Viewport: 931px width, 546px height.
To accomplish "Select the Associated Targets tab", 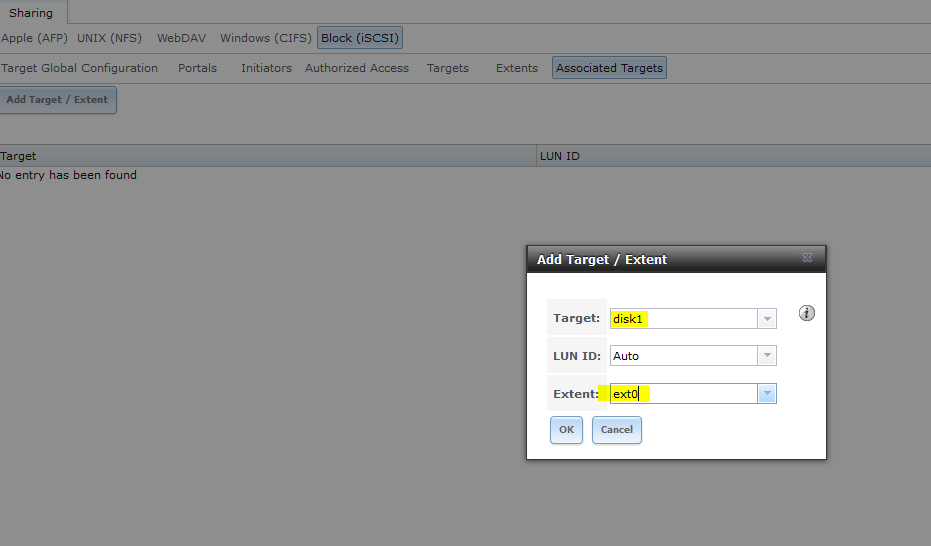I will (609, 68).
